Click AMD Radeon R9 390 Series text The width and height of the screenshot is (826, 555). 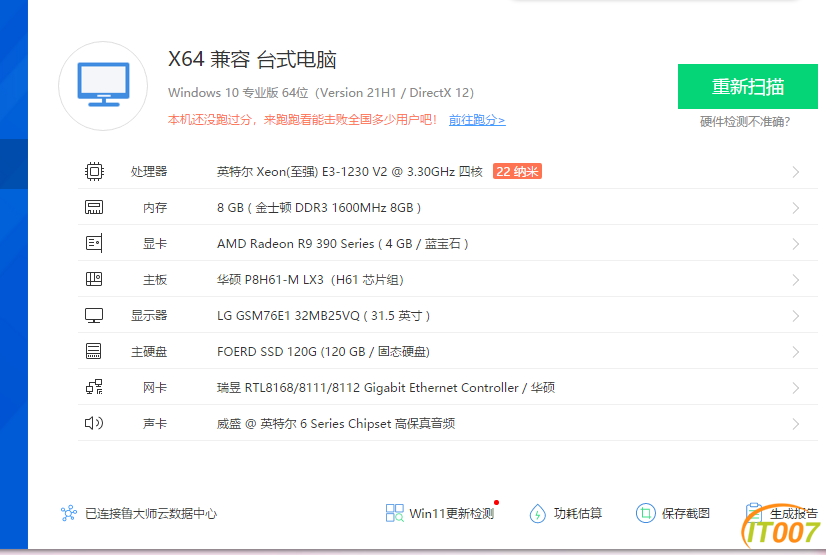tap(342, 244)
